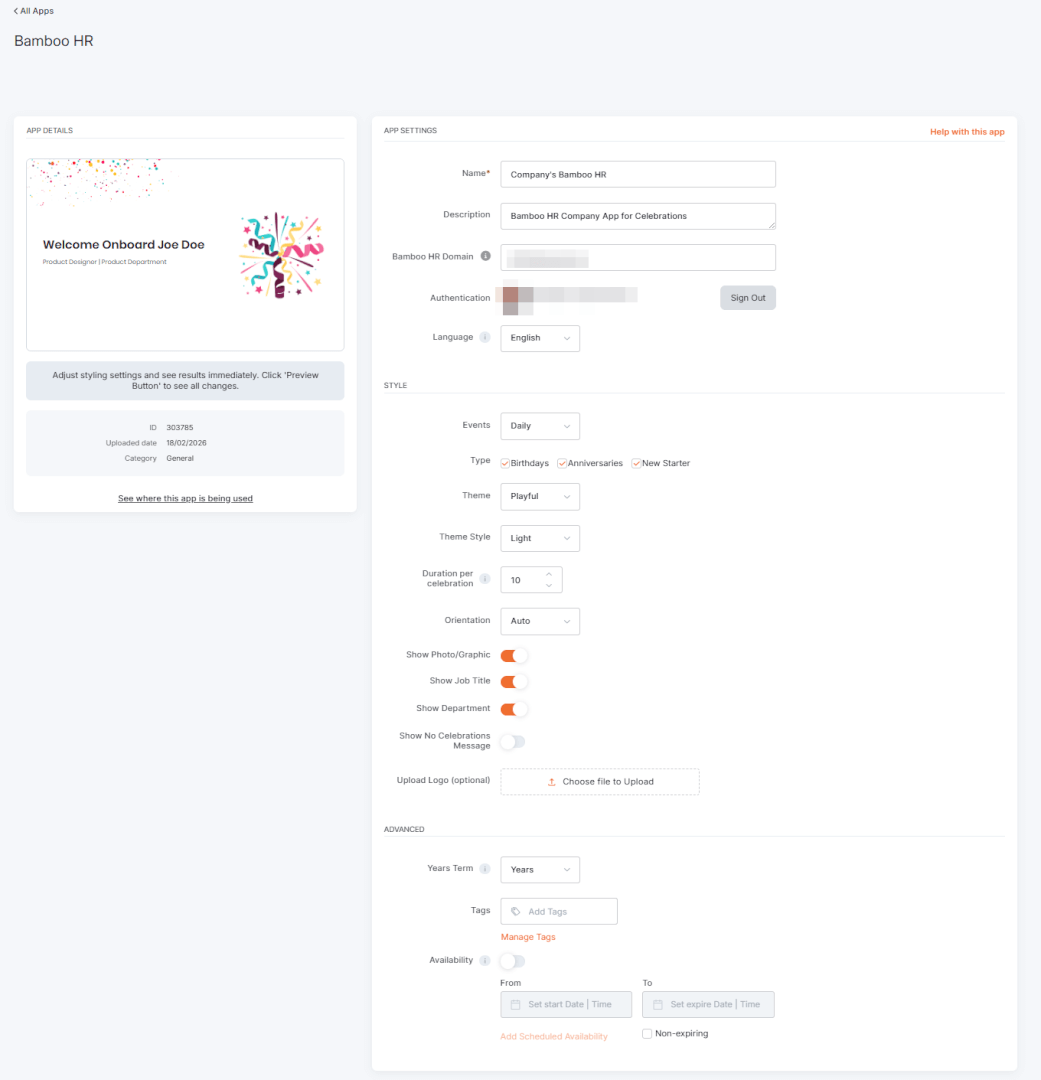
Task: Expand the Orientation dropdown set to Auto
Action: pos(540,621)
